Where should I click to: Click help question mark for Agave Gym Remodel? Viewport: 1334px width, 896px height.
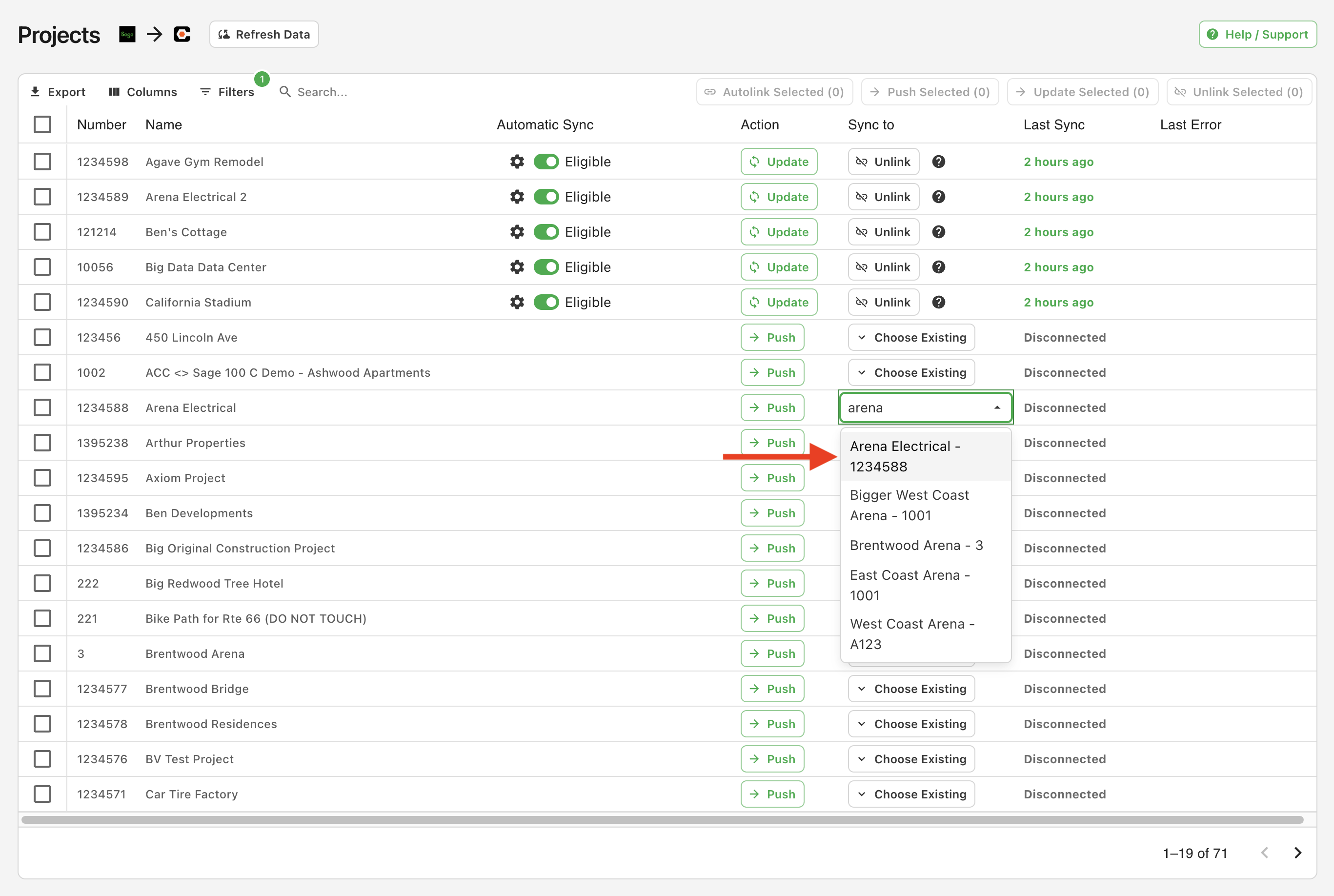939,162
